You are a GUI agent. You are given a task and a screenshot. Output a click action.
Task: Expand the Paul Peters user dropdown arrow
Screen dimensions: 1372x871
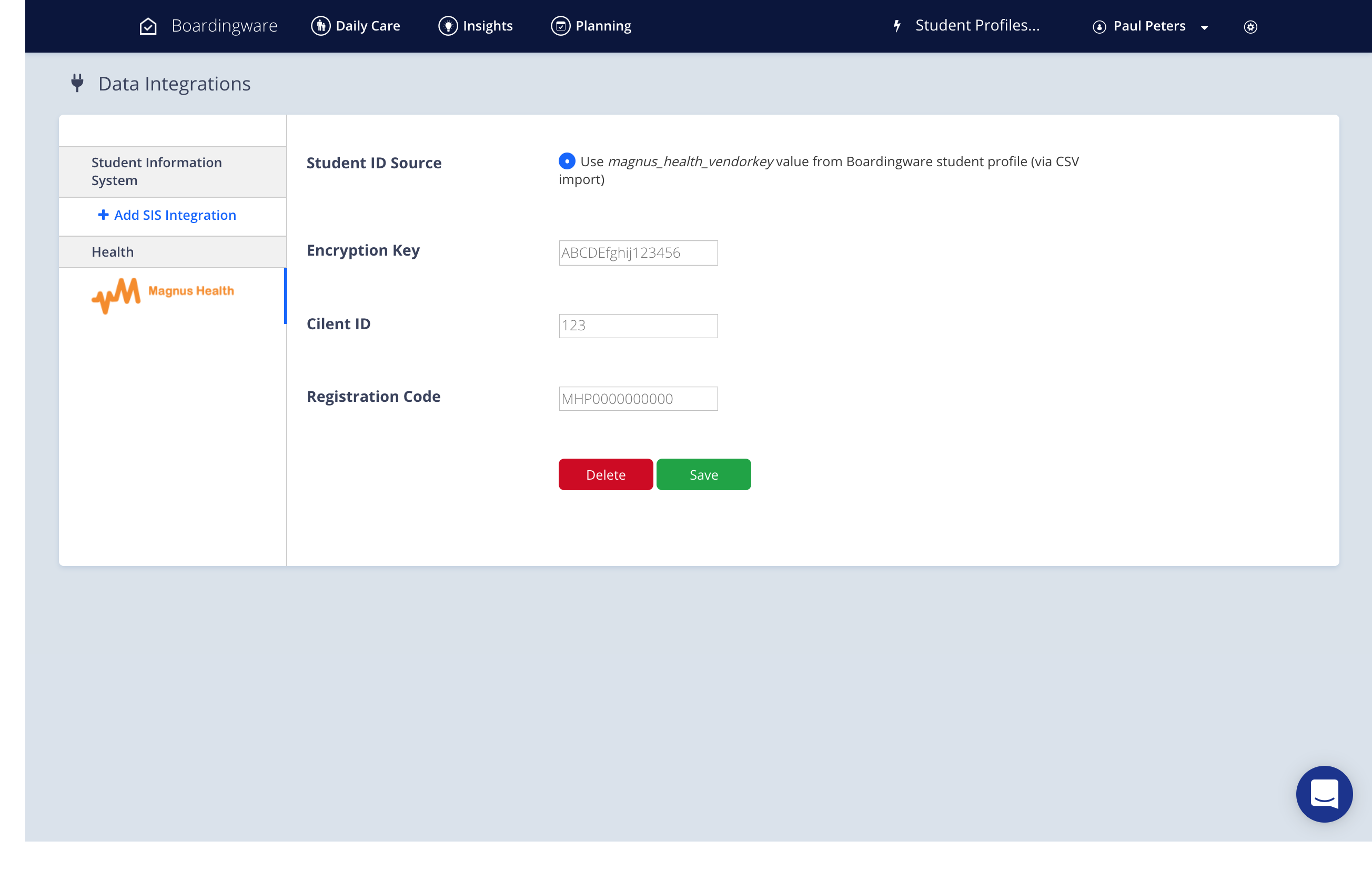tap(1205, 27)
